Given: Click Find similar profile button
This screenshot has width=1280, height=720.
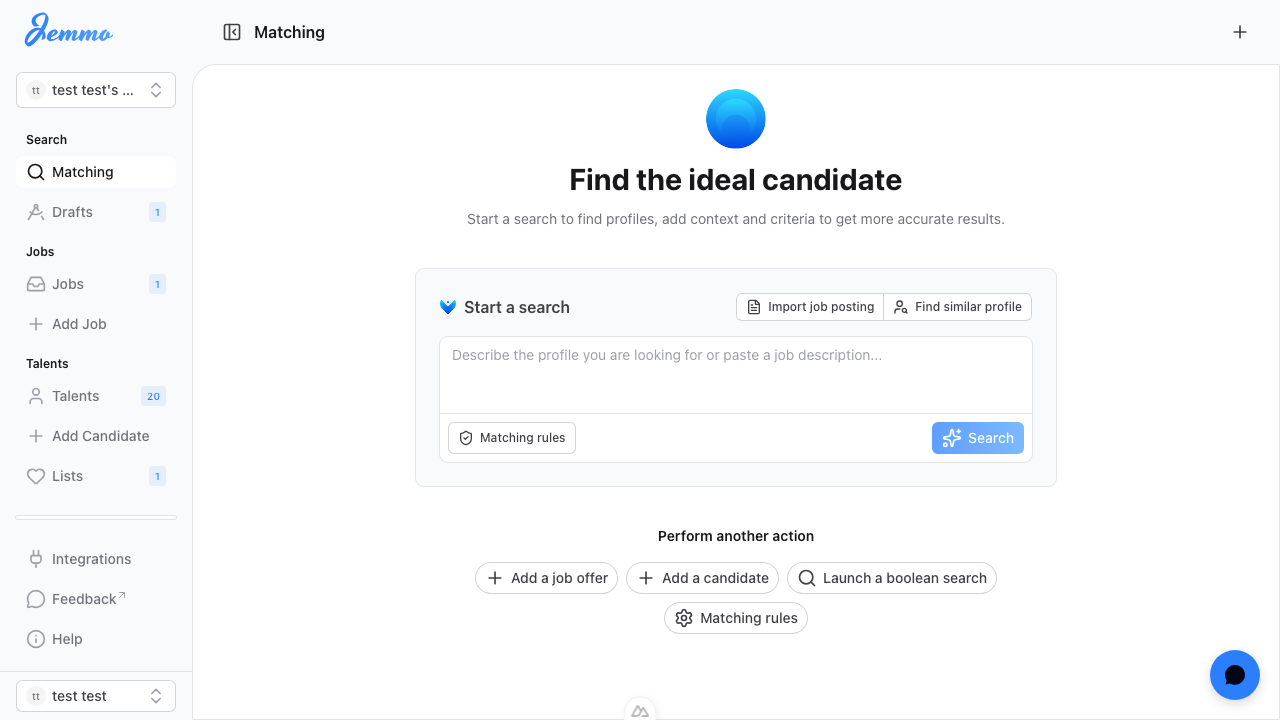Looking at the screenshot, I should (958, 307).
